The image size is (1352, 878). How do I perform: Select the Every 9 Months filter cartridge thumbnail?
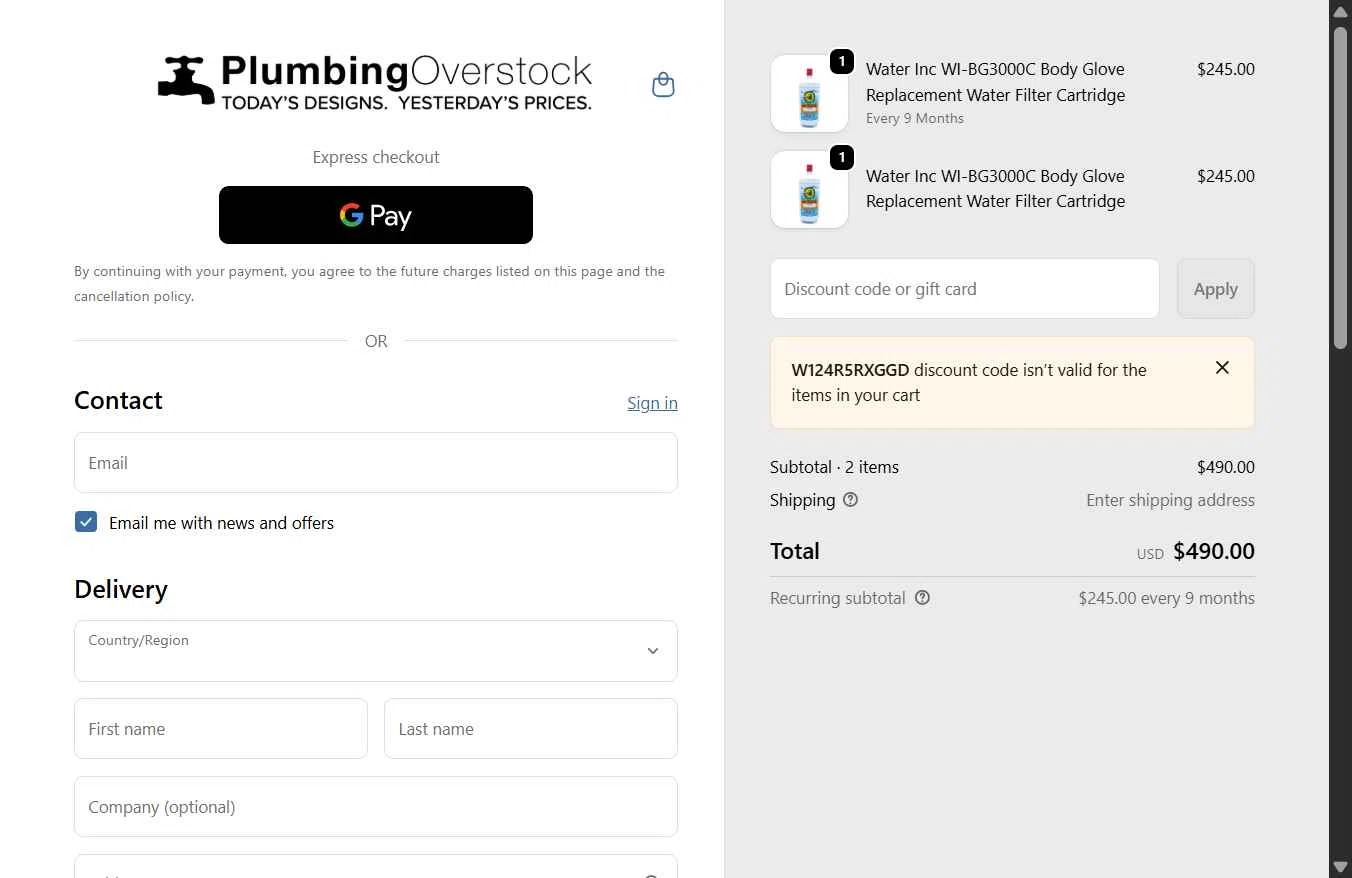pos(809,94)
